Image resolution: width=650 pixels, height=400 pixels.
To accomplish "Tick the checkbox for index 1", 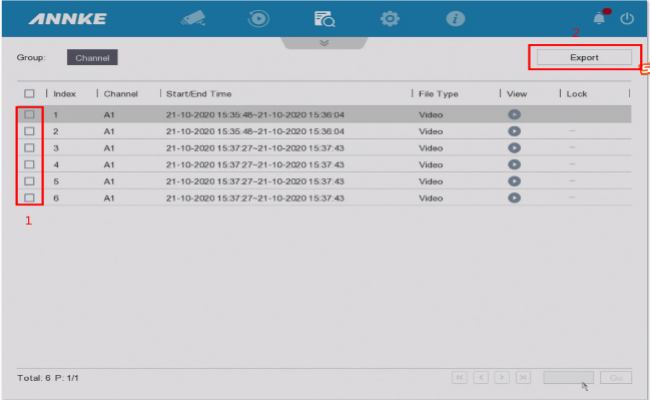I will (29, 115).
